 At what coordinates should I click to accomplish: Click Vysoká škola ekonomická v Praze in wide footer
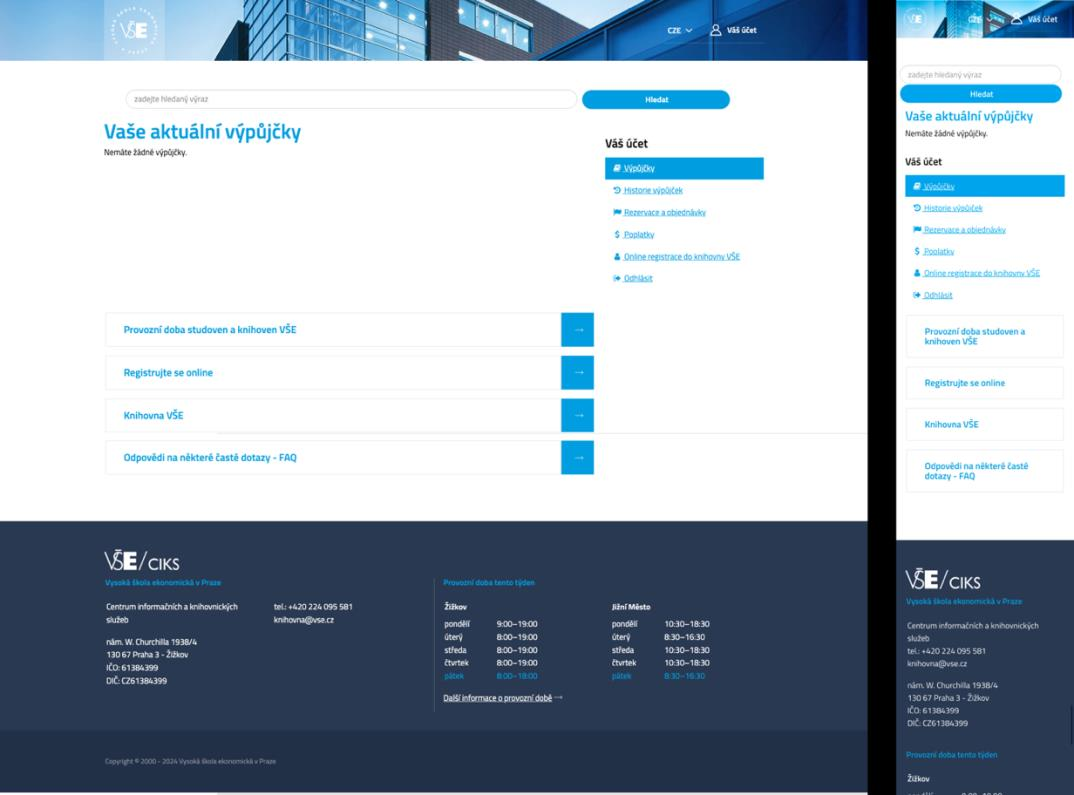[x=163, y=583]
